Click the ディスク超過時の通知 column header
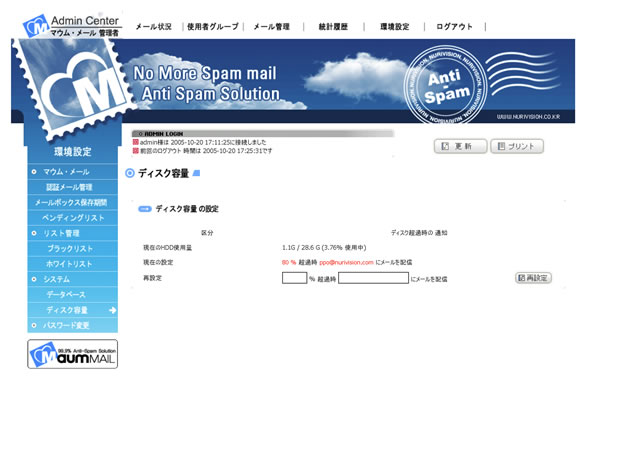The width and height of the screenshot is (640, 452). coord(419,233)
